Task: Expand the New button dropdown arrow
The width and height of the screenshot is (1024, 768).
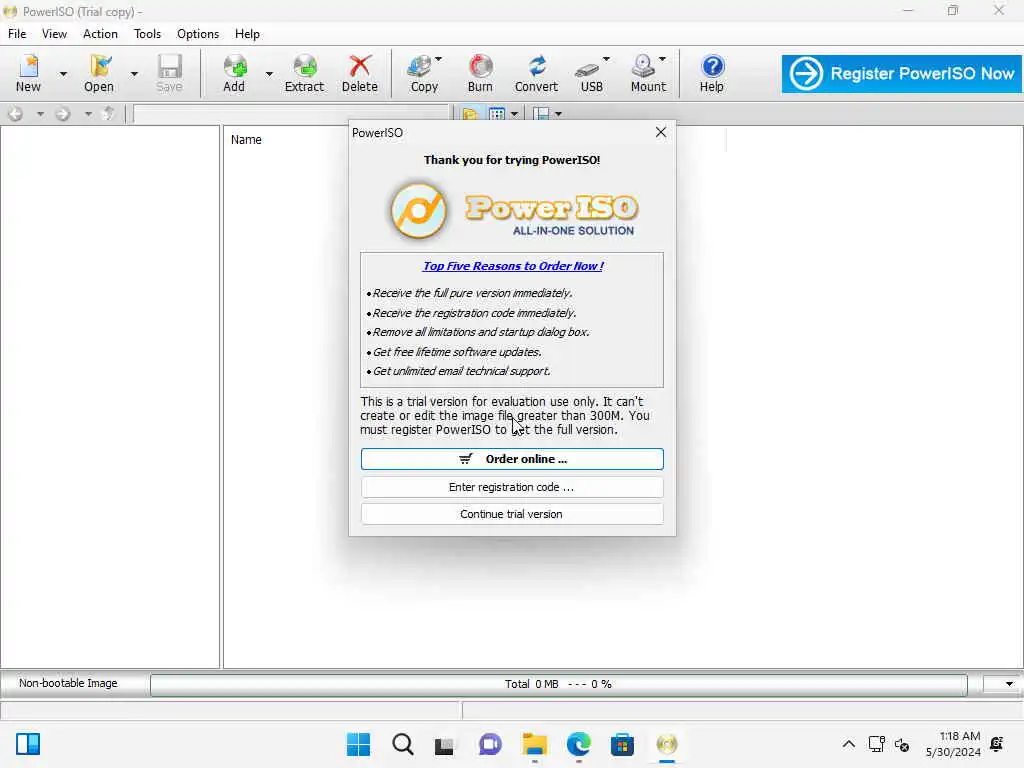Action: (63, 74)
